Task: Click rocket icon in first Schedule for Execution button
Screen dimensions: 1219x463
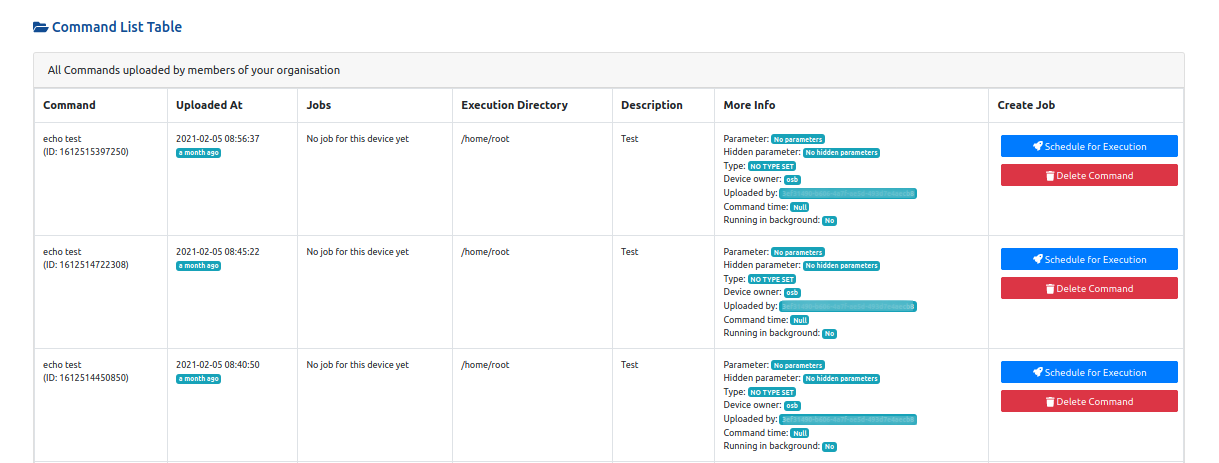Action: pyautogui.click(x=1038, y=147)
